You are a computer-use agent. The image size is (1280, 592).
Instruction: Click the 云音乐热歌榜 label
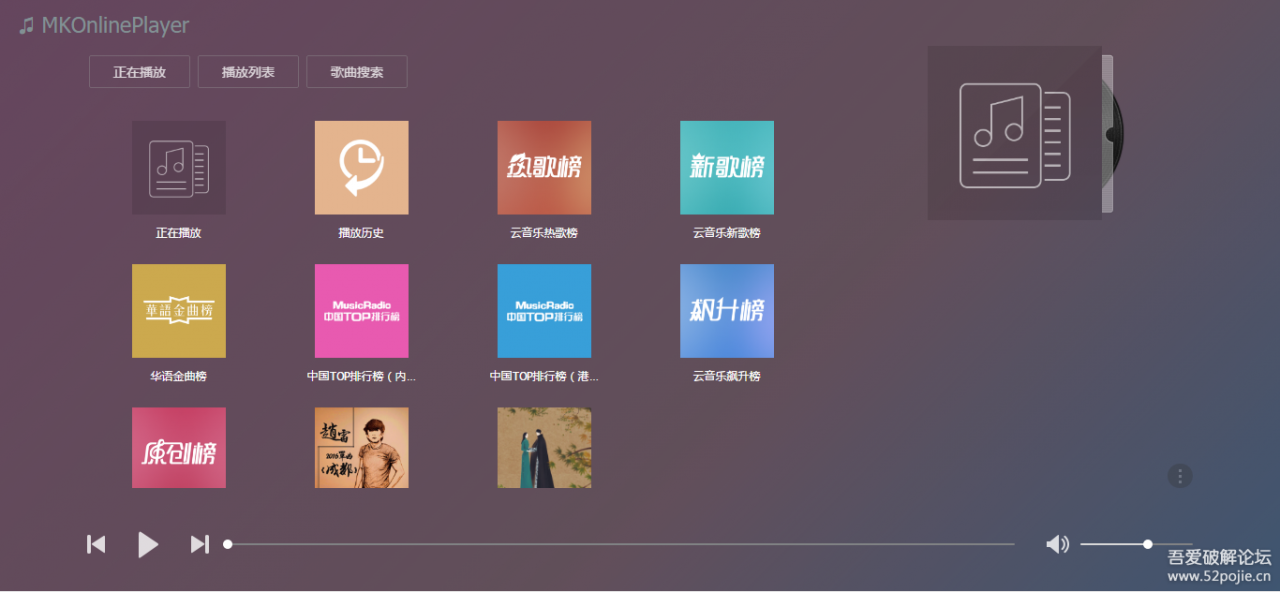pos(544,233)
